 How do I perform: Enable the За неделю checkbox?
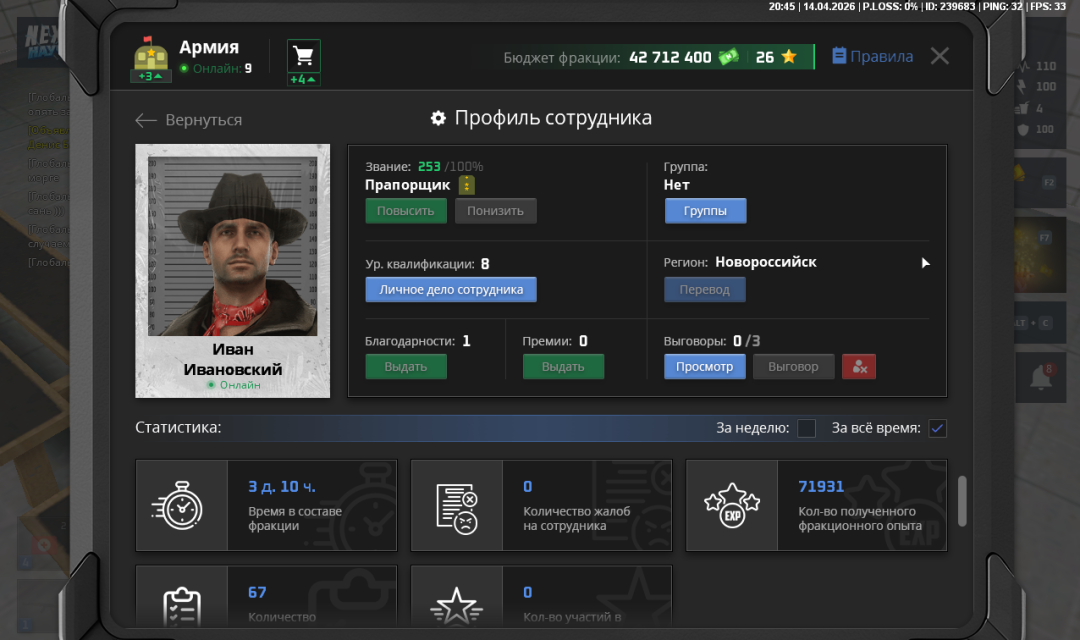pyautogui.click(x=806, y=428)
